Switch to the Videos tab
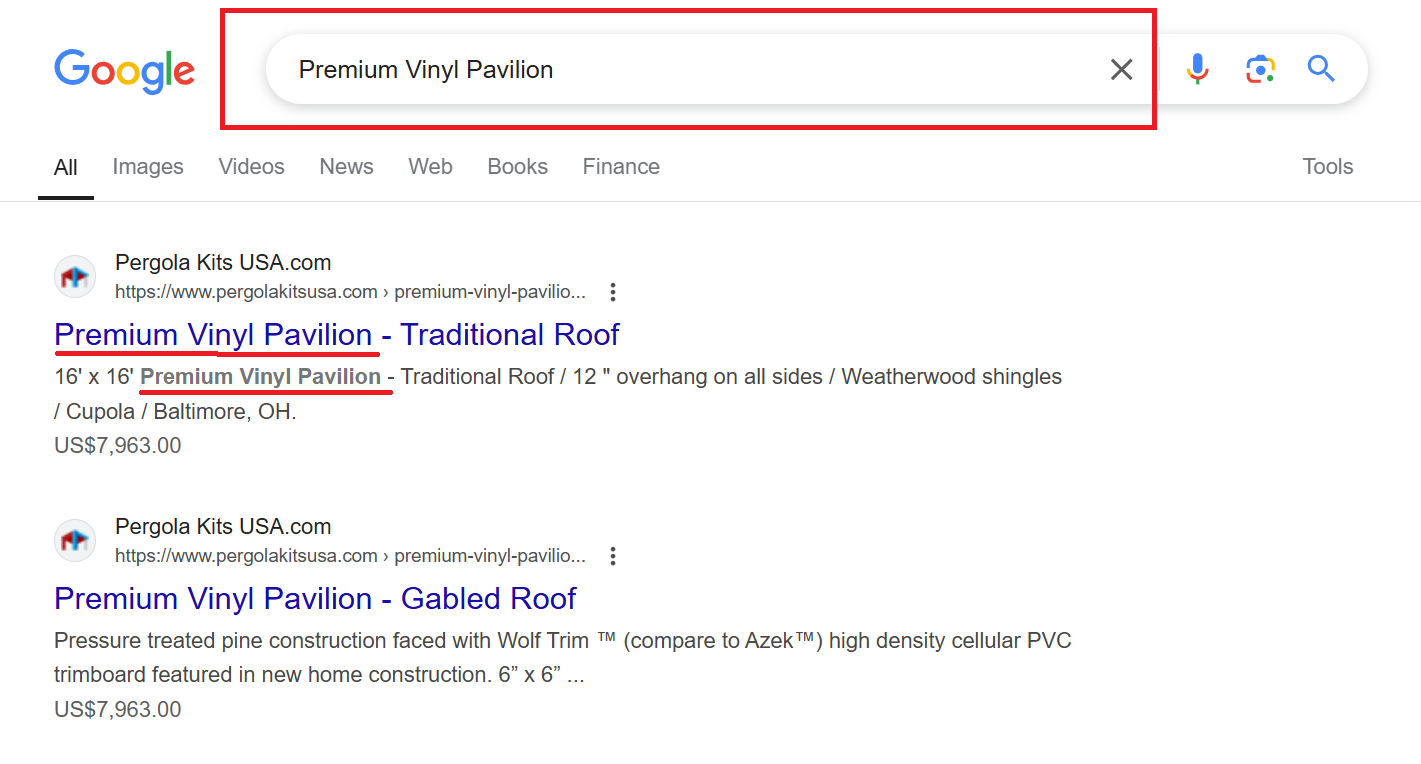The image size is (1421, 764). coord(251,167)
